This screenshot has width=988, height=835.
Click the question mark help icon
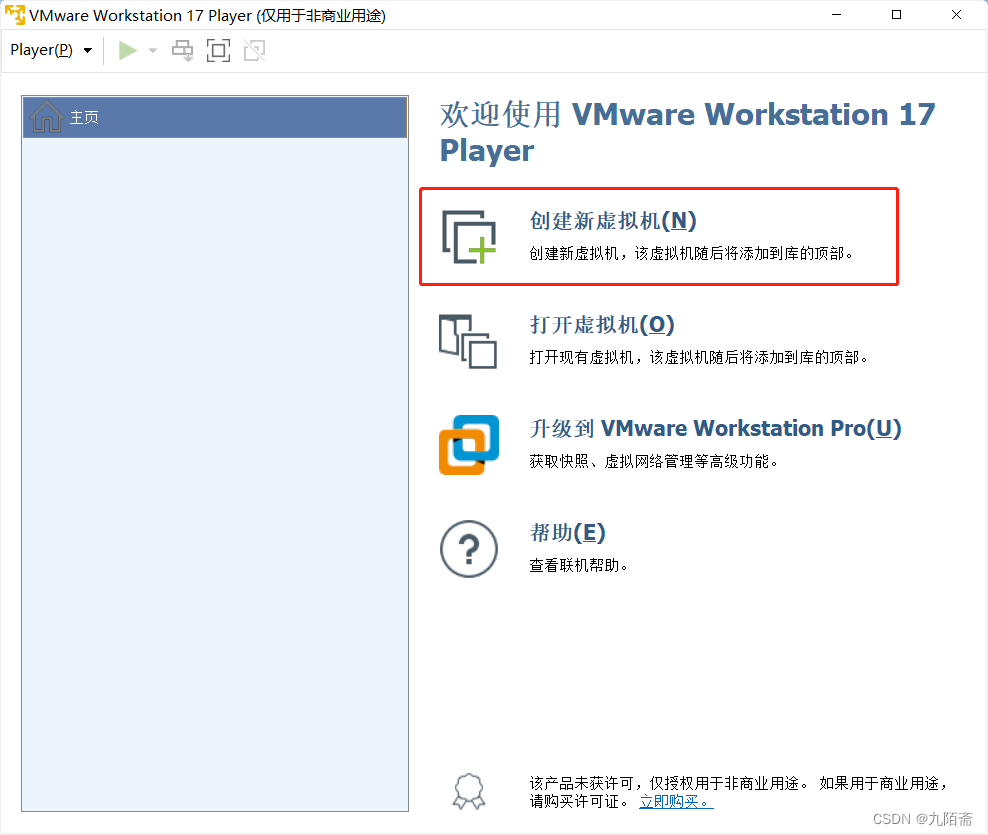(x=469, y=549)
